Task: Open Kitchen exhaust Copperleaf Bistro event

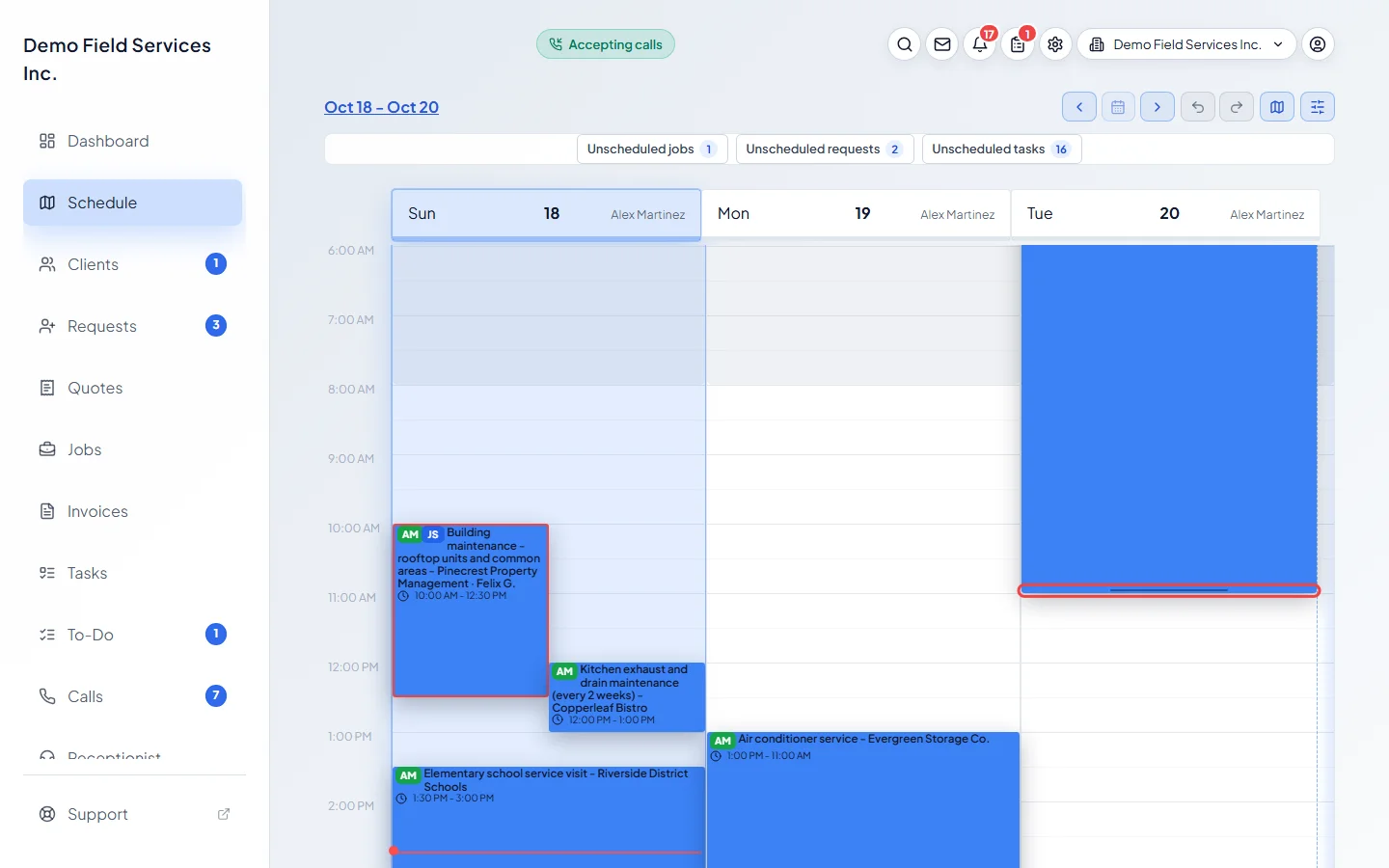Action: click(x=627, y=696)
